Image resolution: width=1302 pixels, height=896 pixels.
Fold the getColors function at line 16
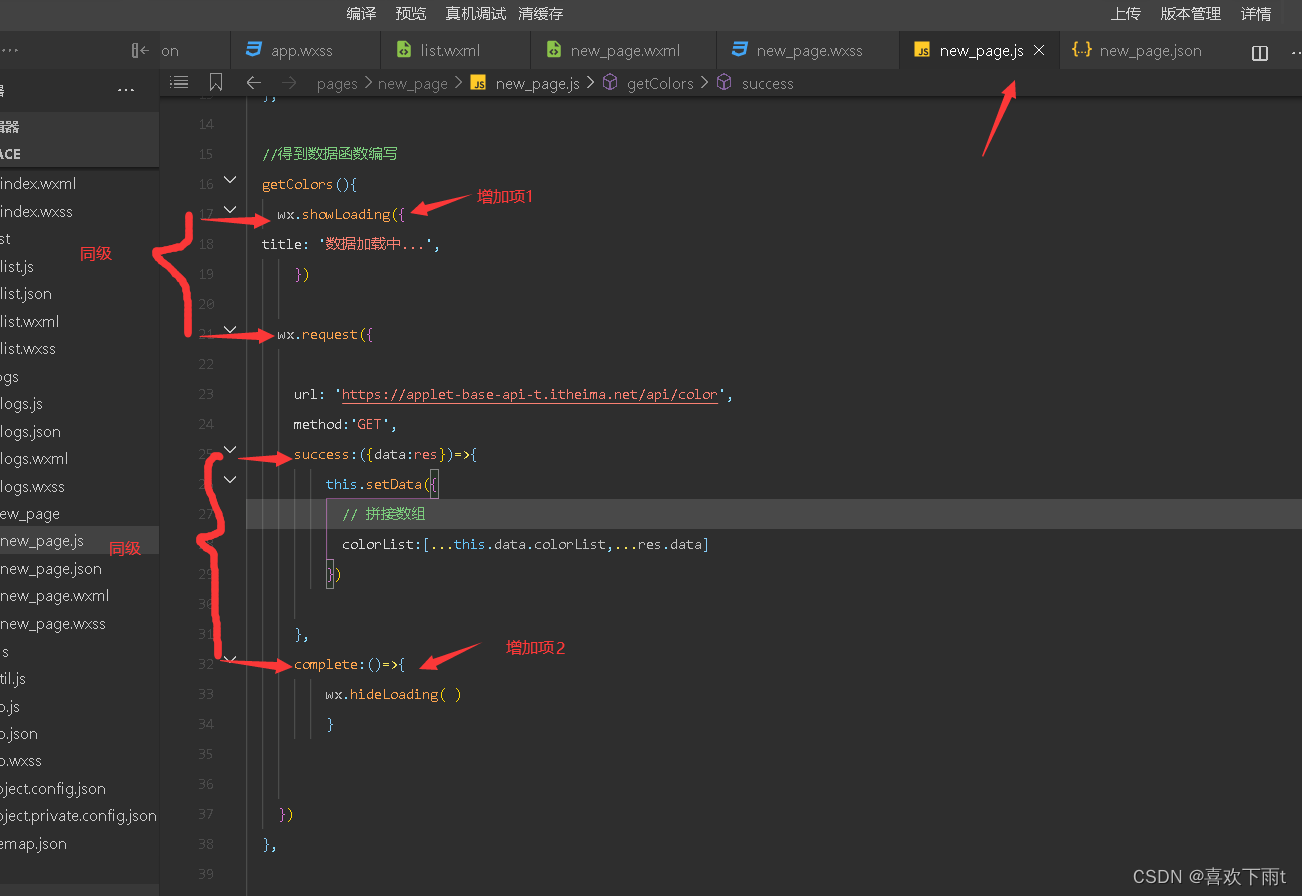[230, 180]
